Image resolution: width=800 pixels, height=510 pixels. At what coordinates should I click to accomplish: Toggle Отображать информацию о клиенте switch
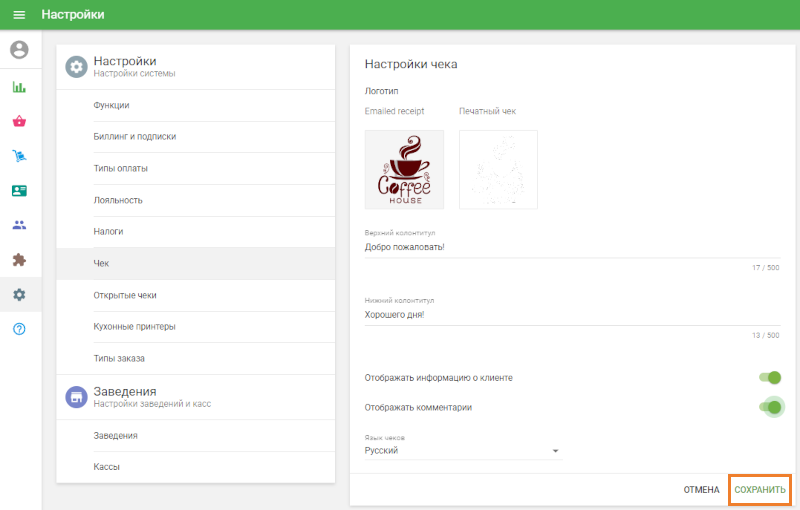(x=770, y=377)
